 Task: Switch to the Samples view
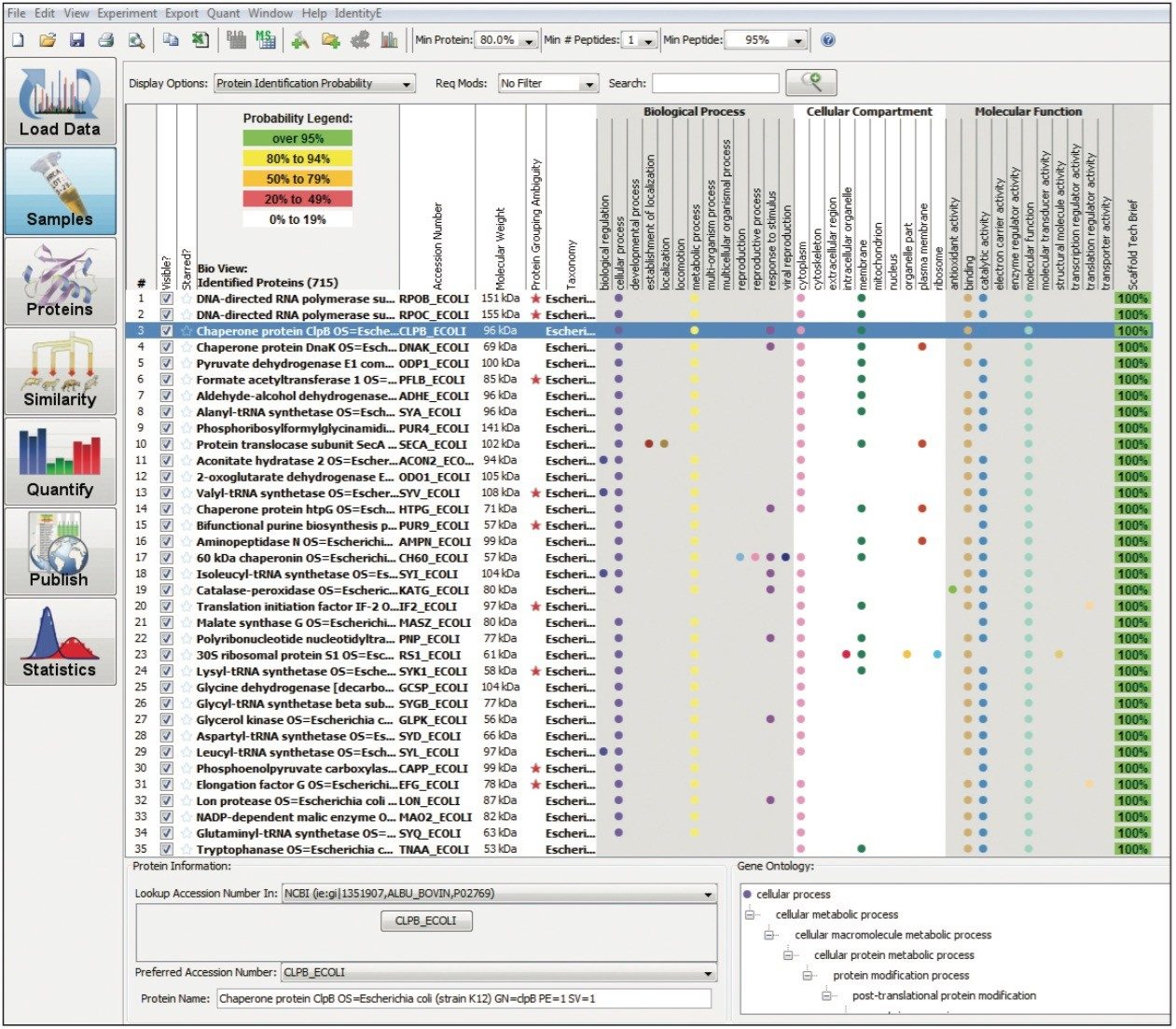pos(60,190)
